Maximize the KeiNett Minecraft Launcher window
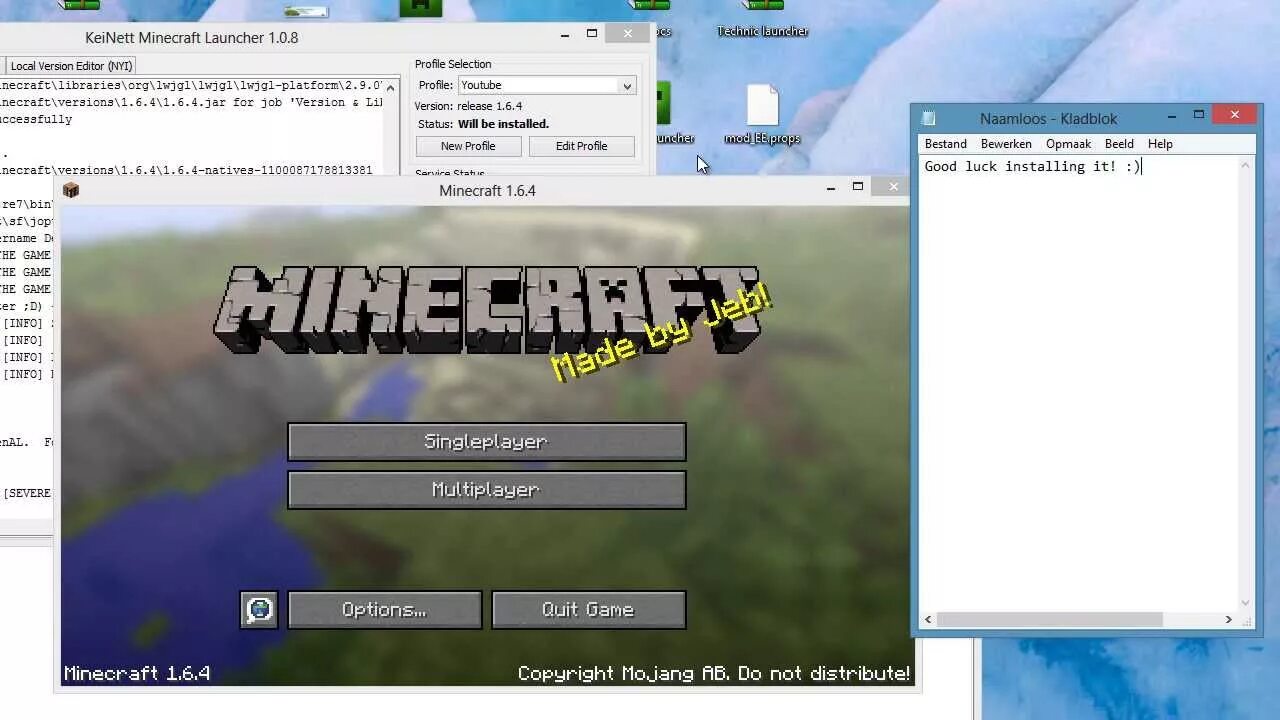Screen dimensions: 1280x720 click(591, 34)
